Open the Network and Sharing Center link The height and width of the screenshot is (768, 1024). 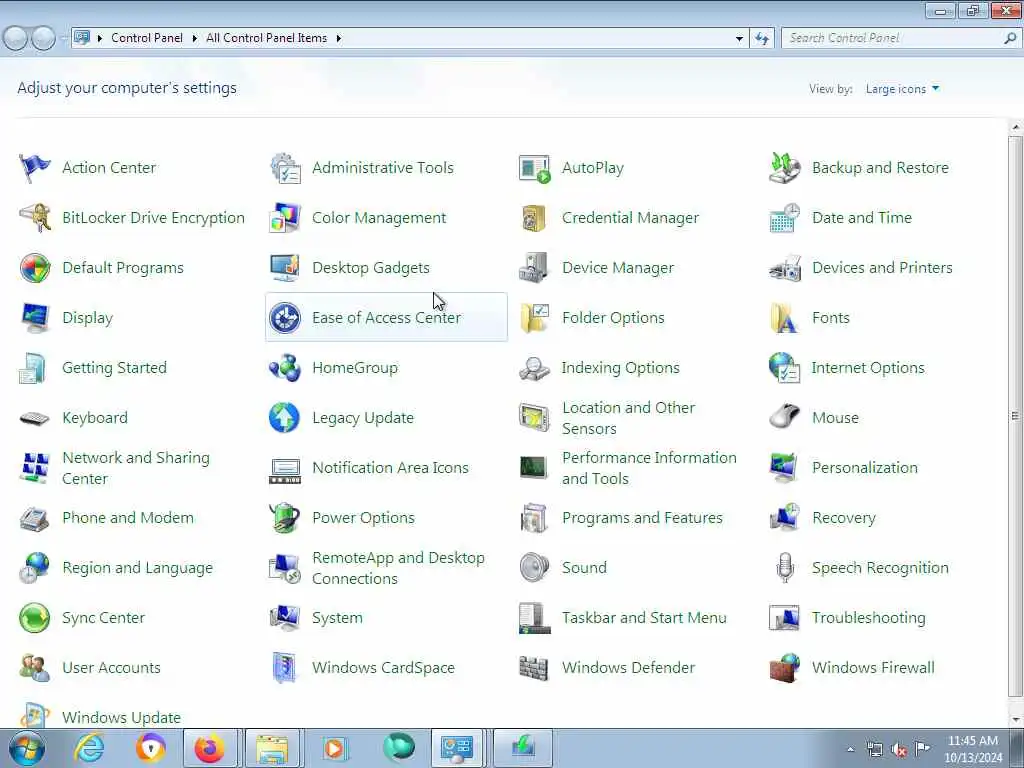pos(136,468)
